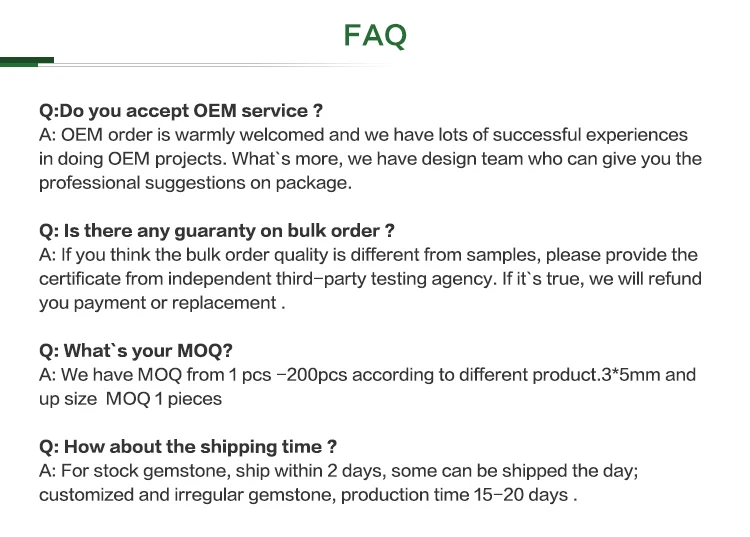The height and width of the screenshot is (537, 750).
Task: Click the line 'We have MOQ from 1 pcs -200pcs'
Action: point(367,375)
